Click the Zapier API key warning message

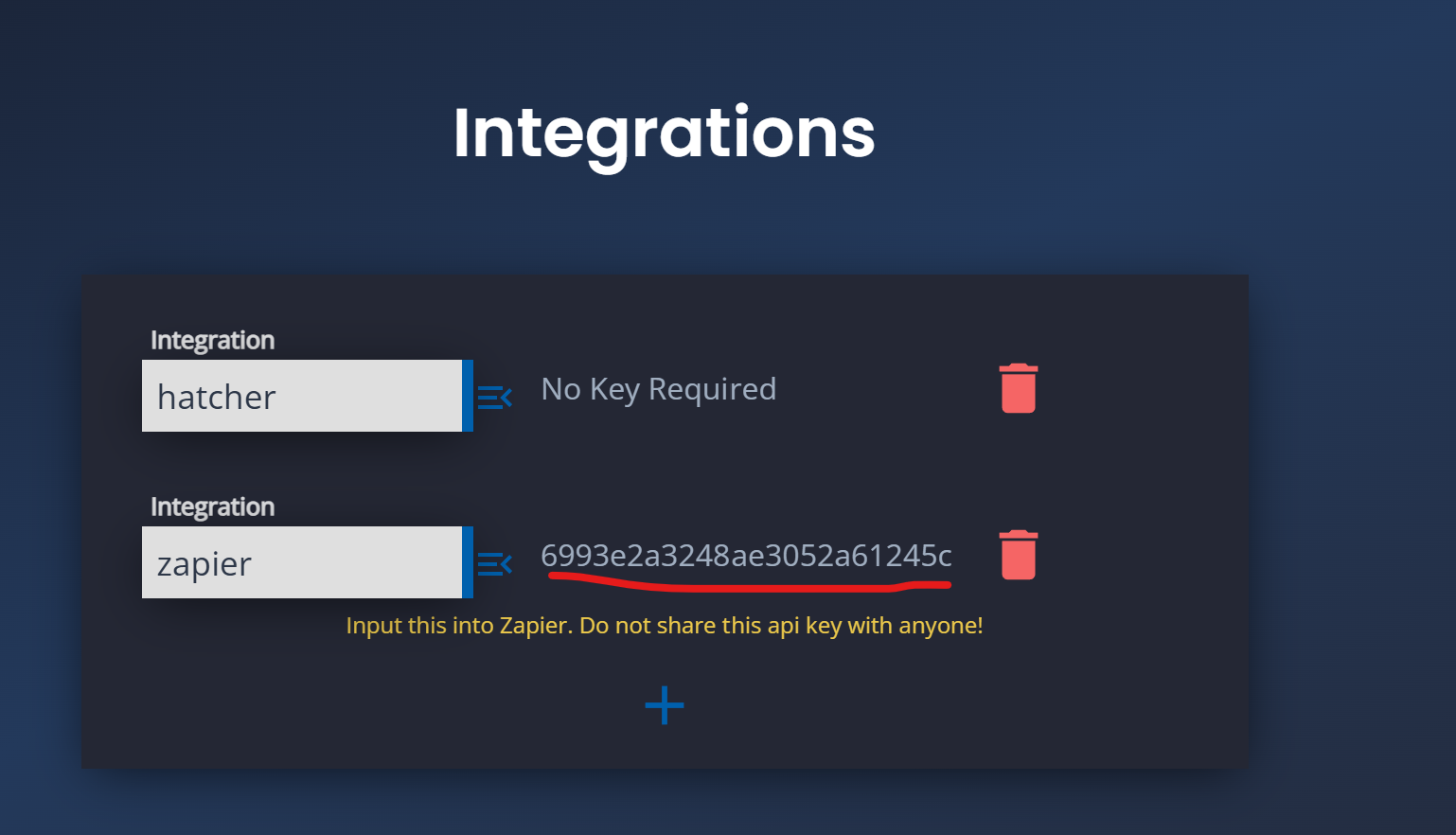click(664, 625)
